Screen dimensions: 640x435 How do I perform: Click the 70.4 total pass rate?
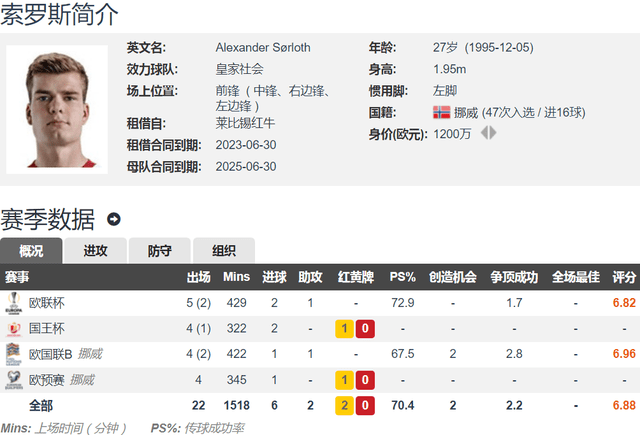pyautogui.click(x=402, y=405)
